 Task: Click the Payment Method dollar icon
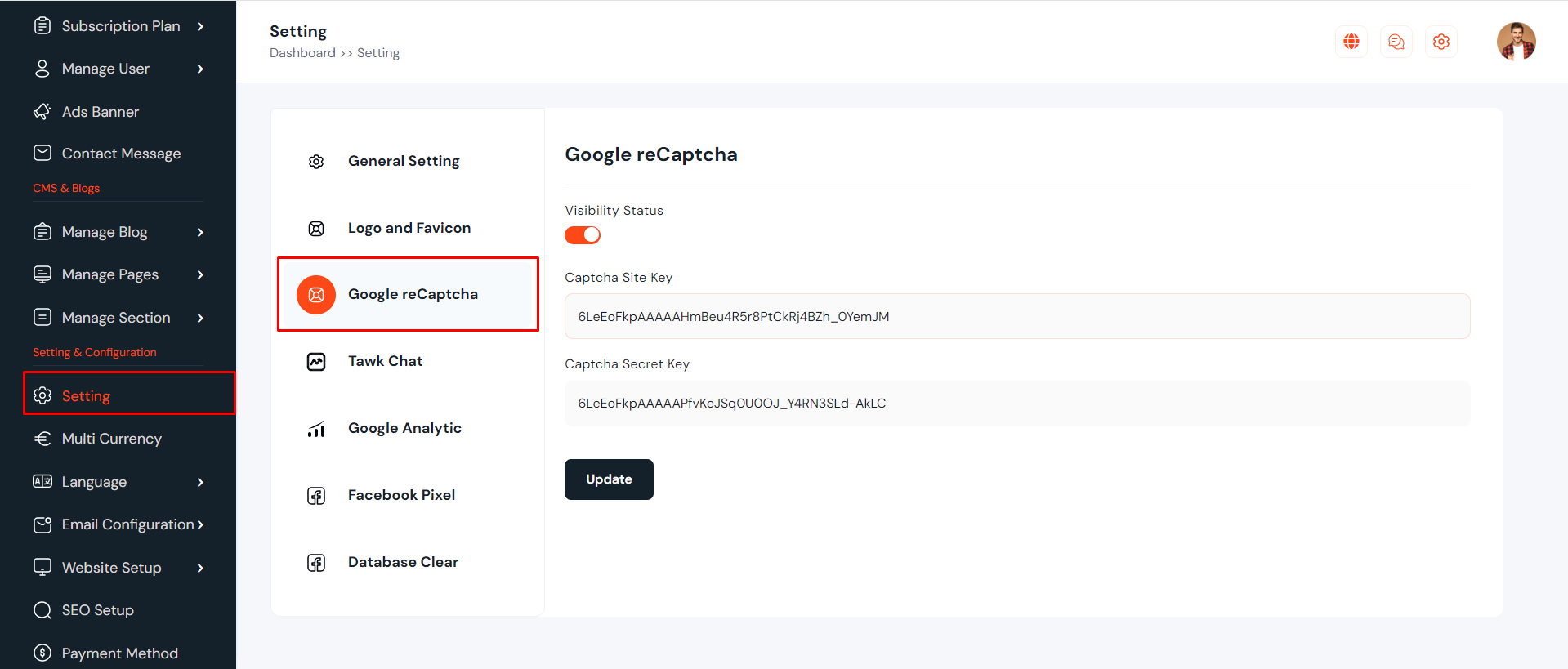(x=42, y=653)
